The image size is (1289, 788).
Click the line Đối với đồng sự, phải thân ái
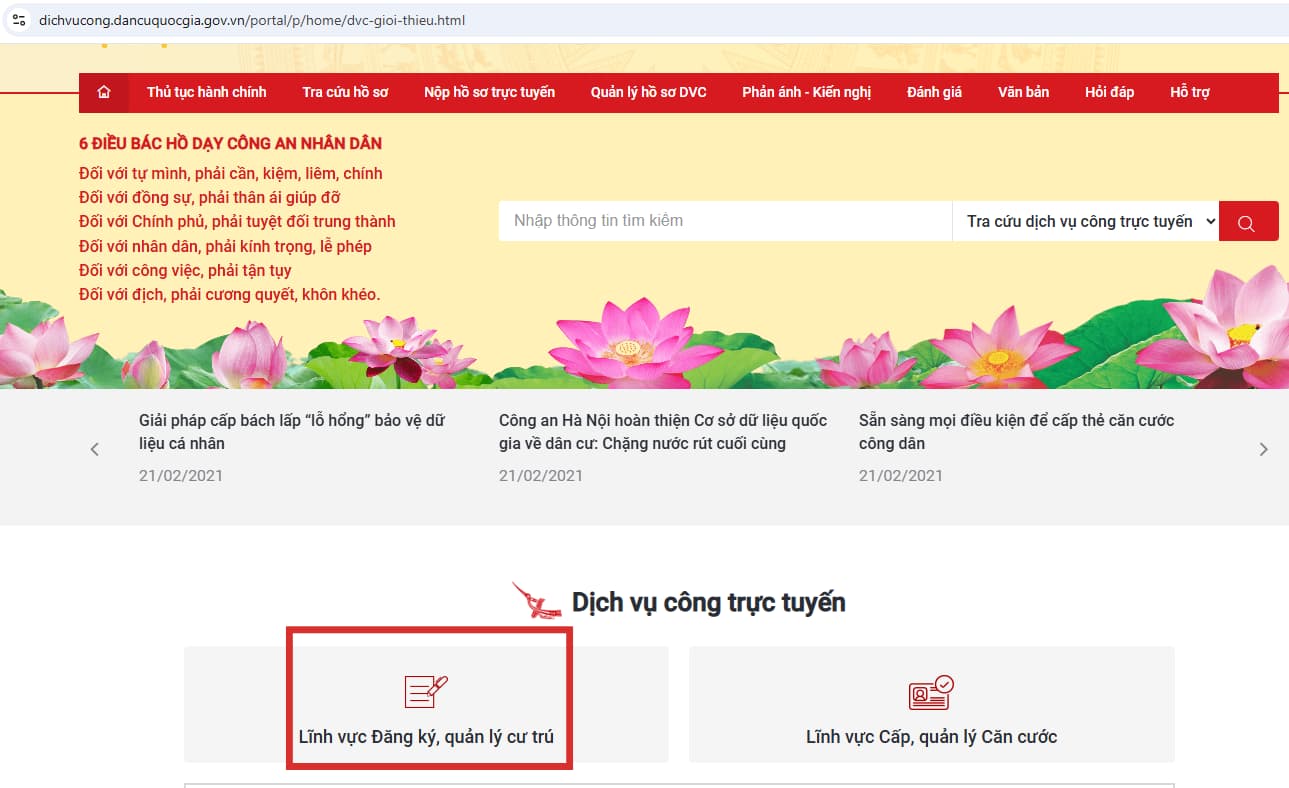[x=210, y=198]
